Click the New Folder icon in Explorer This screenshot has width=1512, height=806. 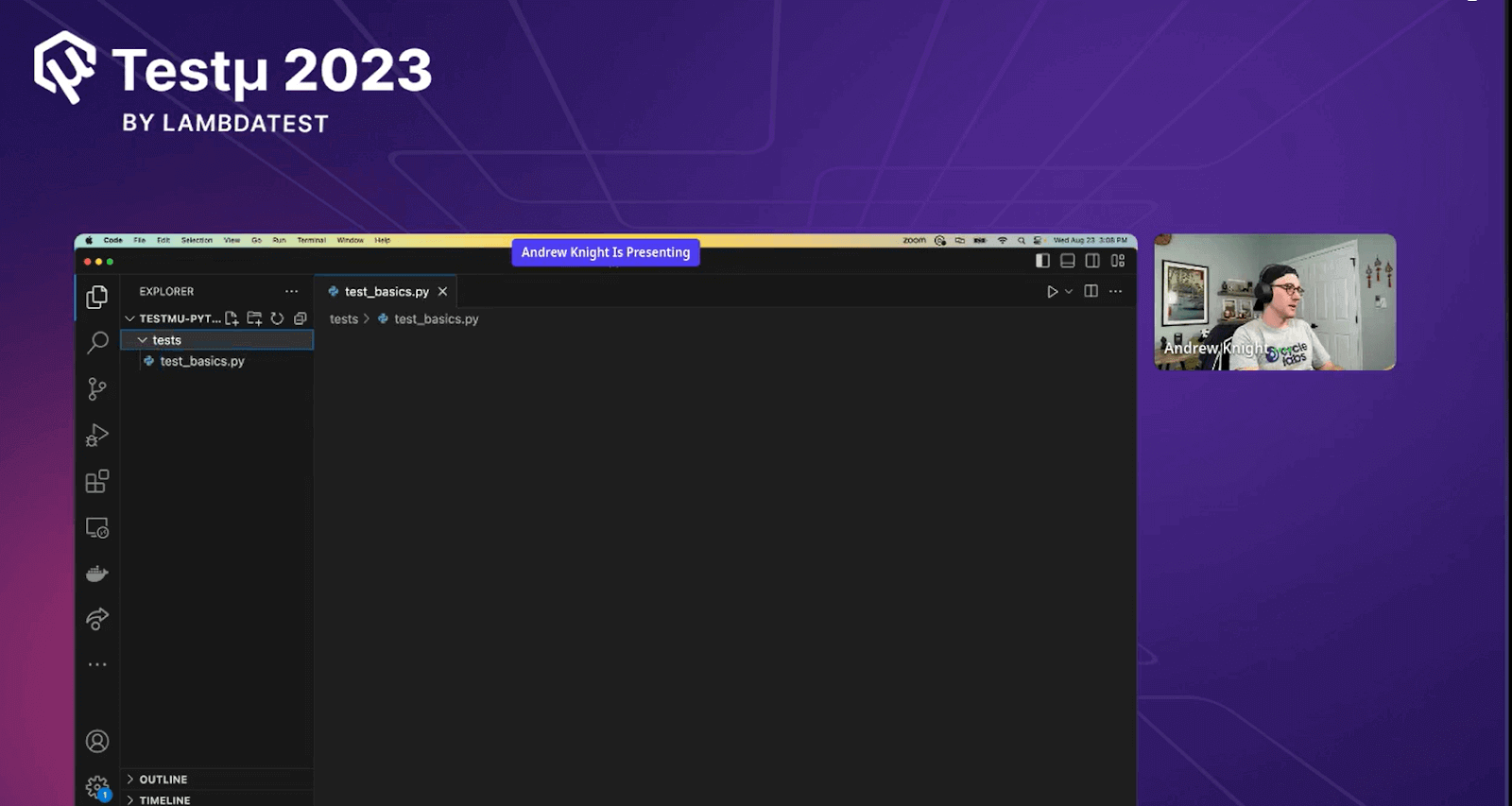(x=254, y=318)
